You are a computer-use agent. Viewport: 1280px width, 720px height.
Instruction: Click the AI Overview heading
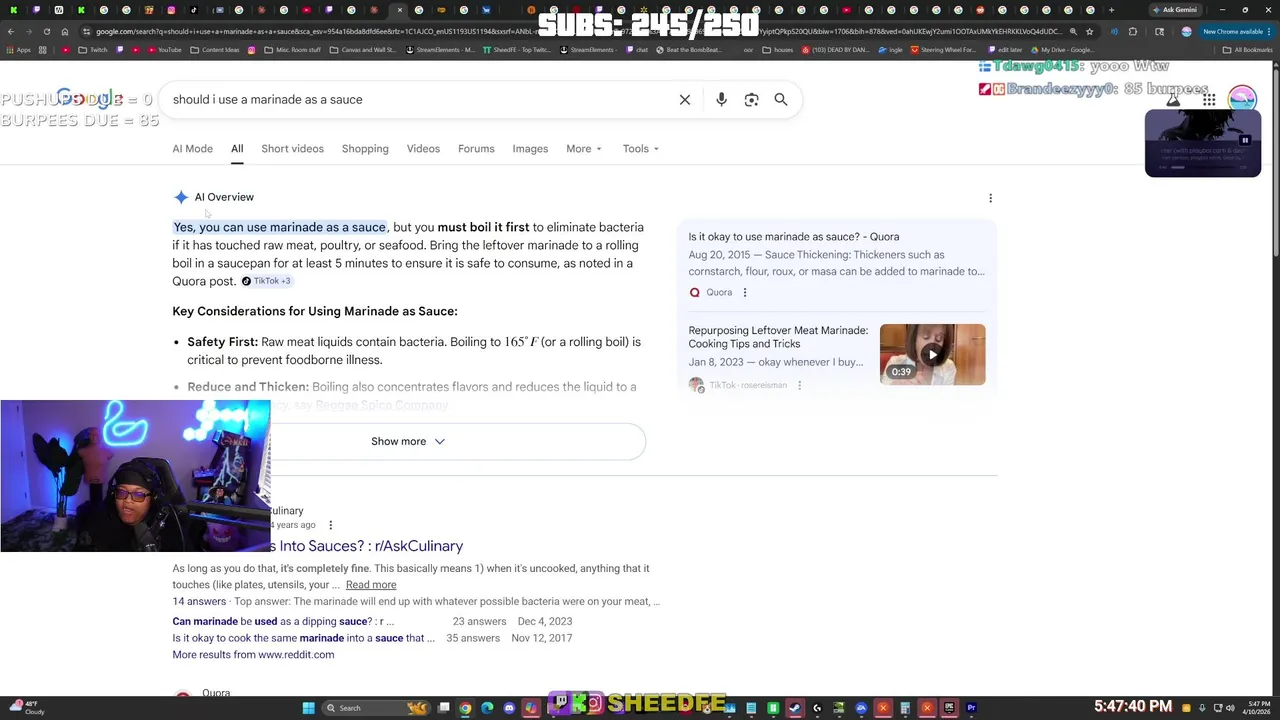(224, 197)
